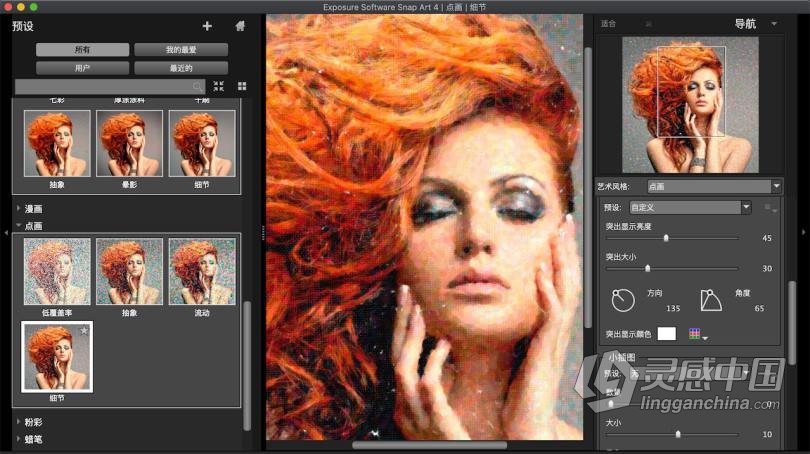The width and height of the screenshot is (810, 454).
Task: Open the 艺术风格 style dropdown
Action: 714,186
